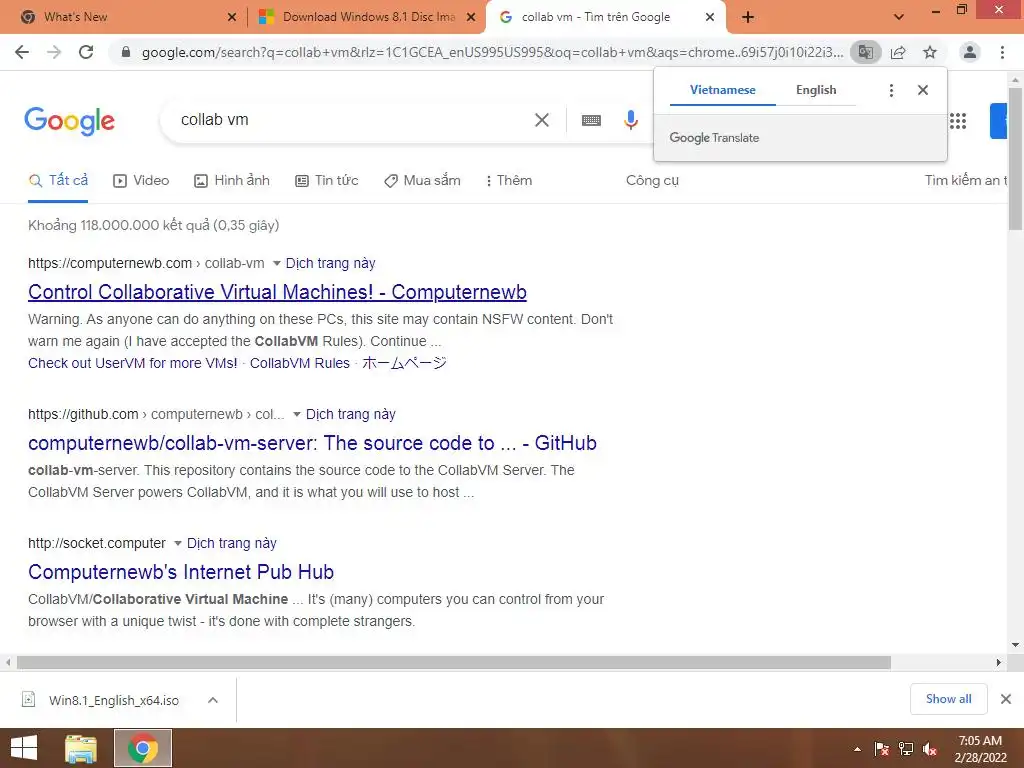1024x768 pixels.
Task: Click the Google logo
Action: coord(69,121)
